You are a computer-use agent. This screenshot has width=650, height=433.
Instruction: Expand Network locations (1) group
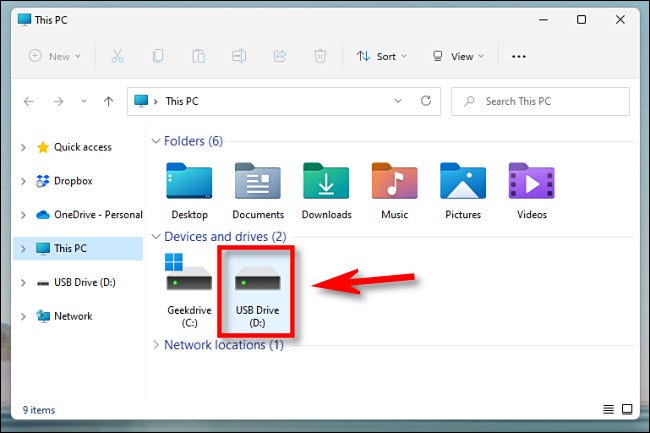[x=155, y=345]
